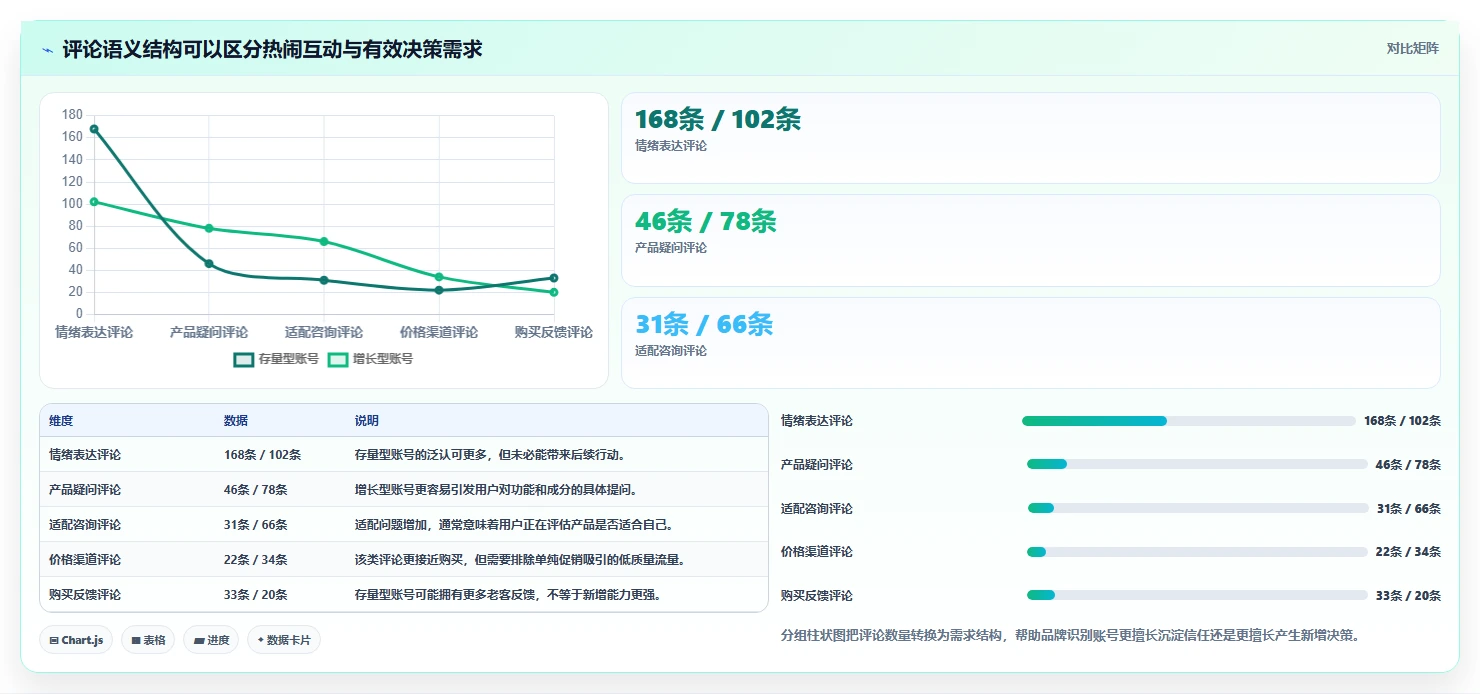The height and width of the screenshot is (694, 1480).
Task: Click the 存量型账号 point at 购买反馈评论
Action: pos(554,278)
